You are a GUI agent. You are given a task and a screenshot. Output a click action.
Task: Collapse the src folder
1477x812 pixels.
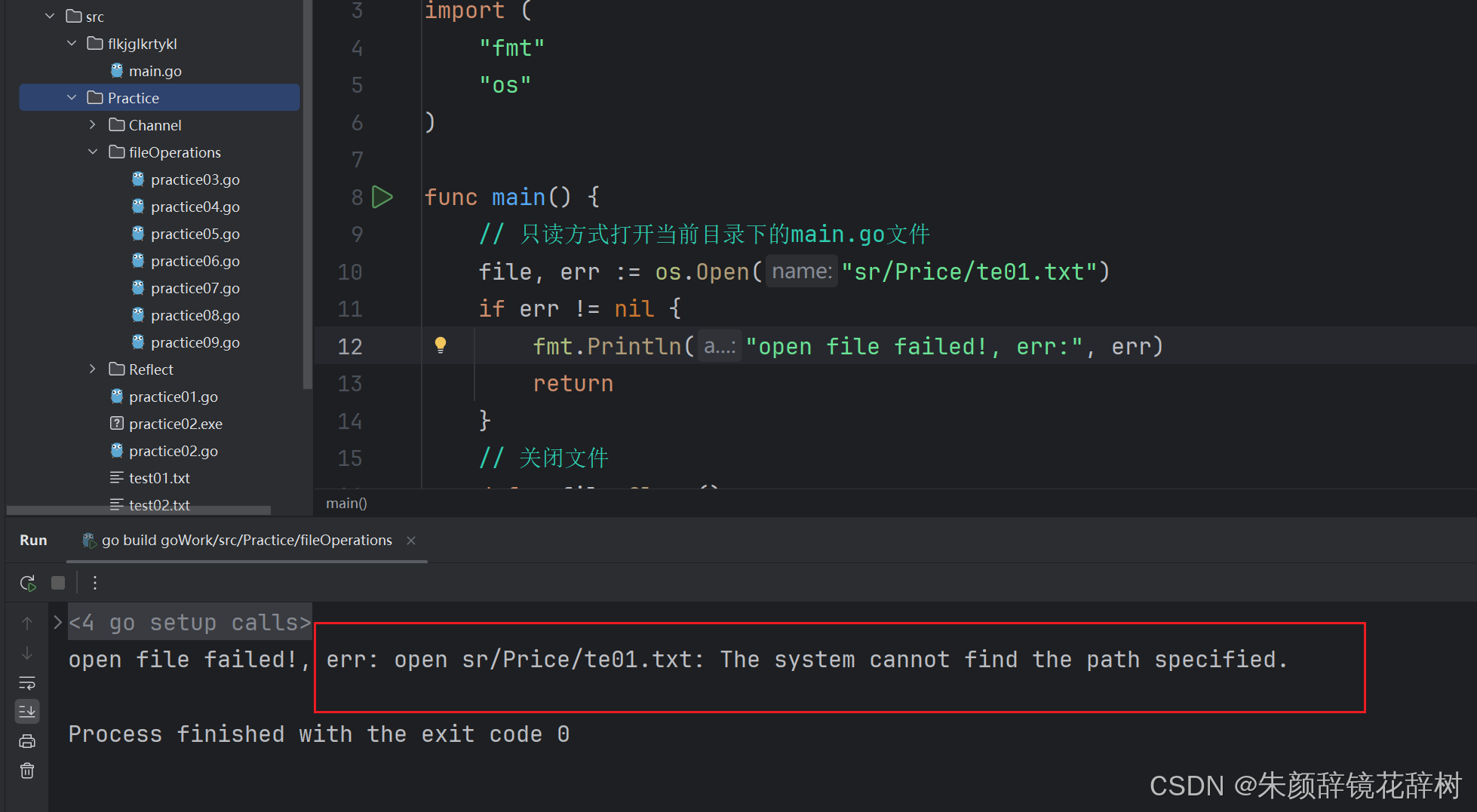click(x=50, y=16)
